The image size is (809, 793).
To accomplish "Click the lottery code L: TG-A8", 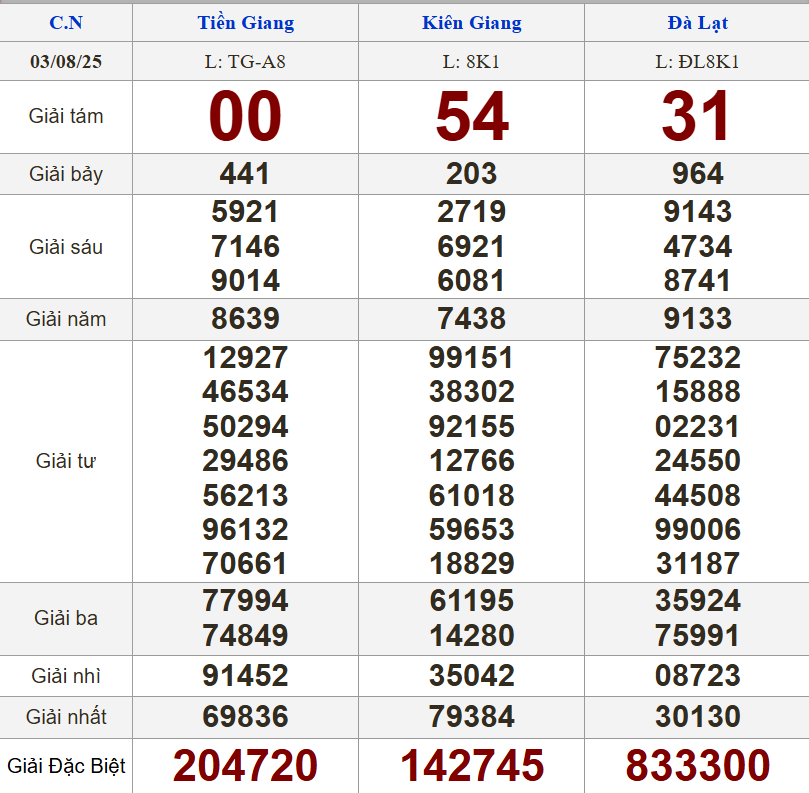I will 245,62.
